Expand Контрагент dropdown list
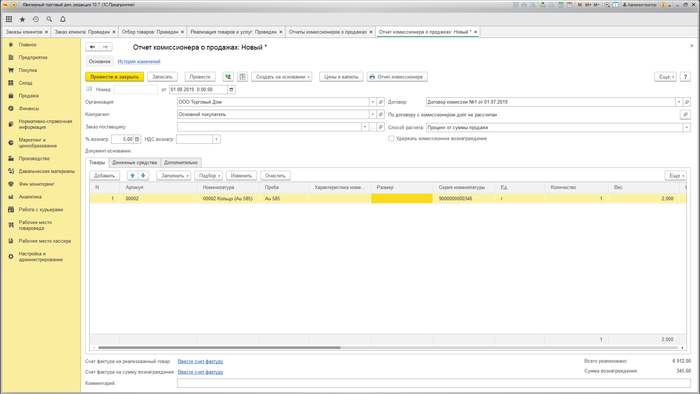Viewport: 700px width, 394px height. (x=372, y=115)
